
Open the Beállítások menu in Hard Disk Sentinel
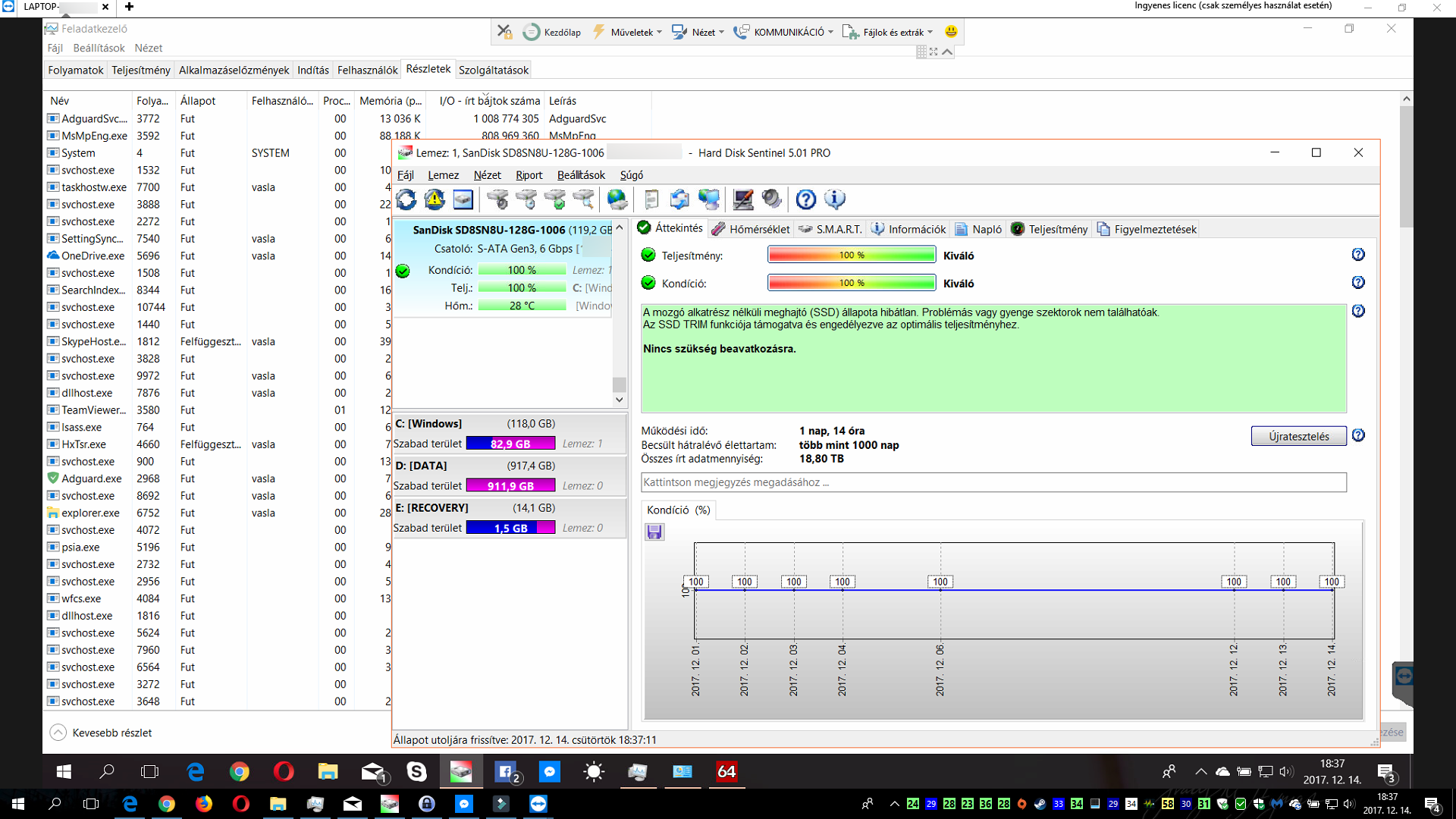point(581,175)
